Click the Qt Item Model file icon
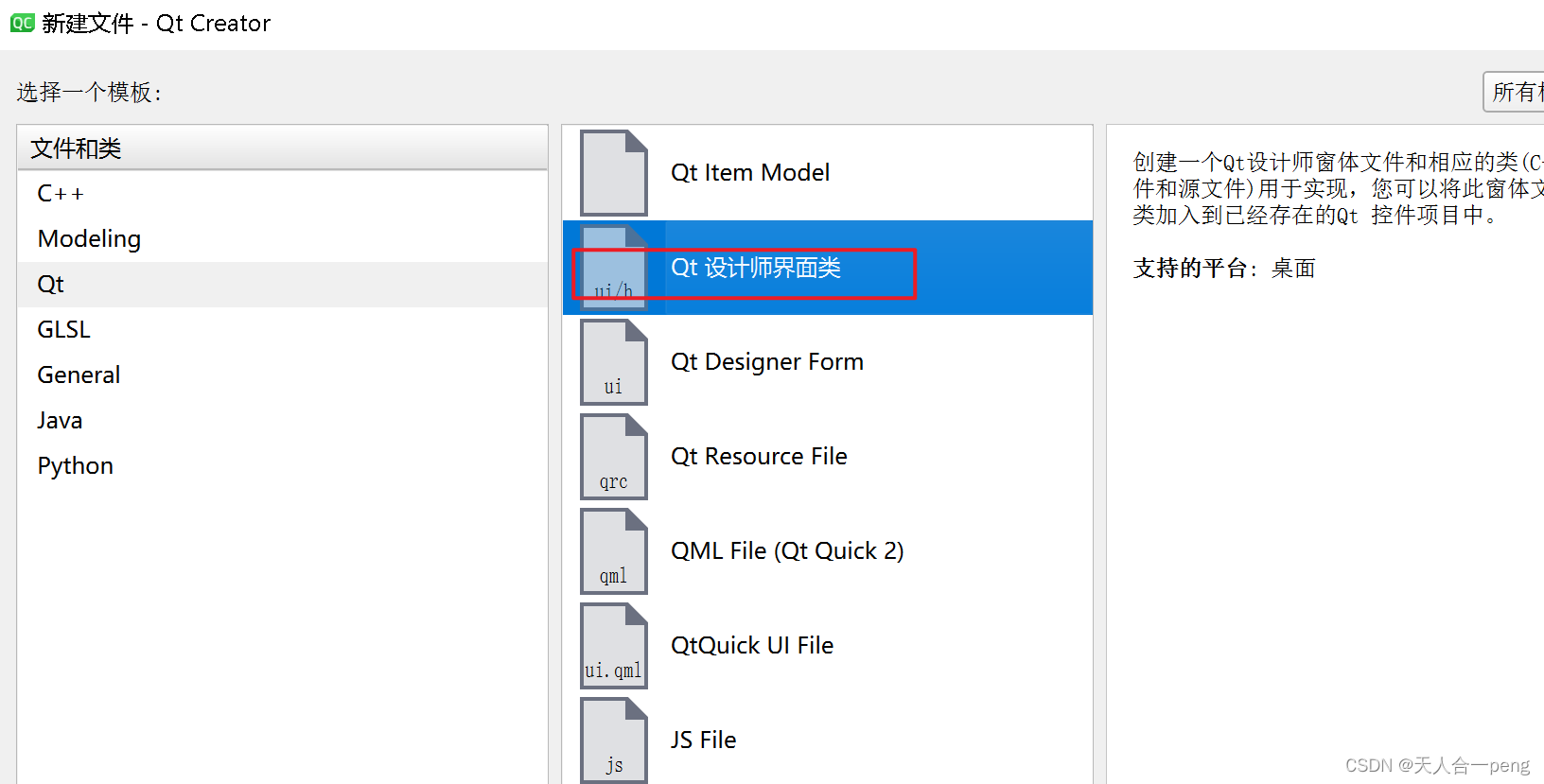The height and width of the screenshot is (784, 1544). tap(614, 173)
